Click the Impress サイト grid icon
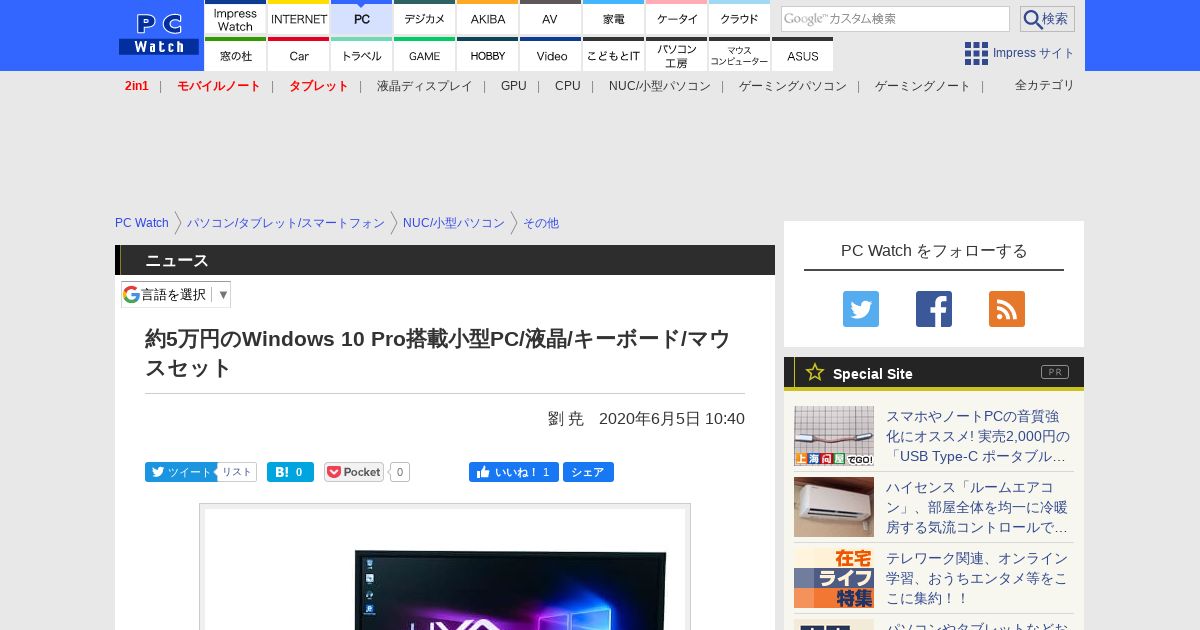1200x630 pixels. click(976, 53)
